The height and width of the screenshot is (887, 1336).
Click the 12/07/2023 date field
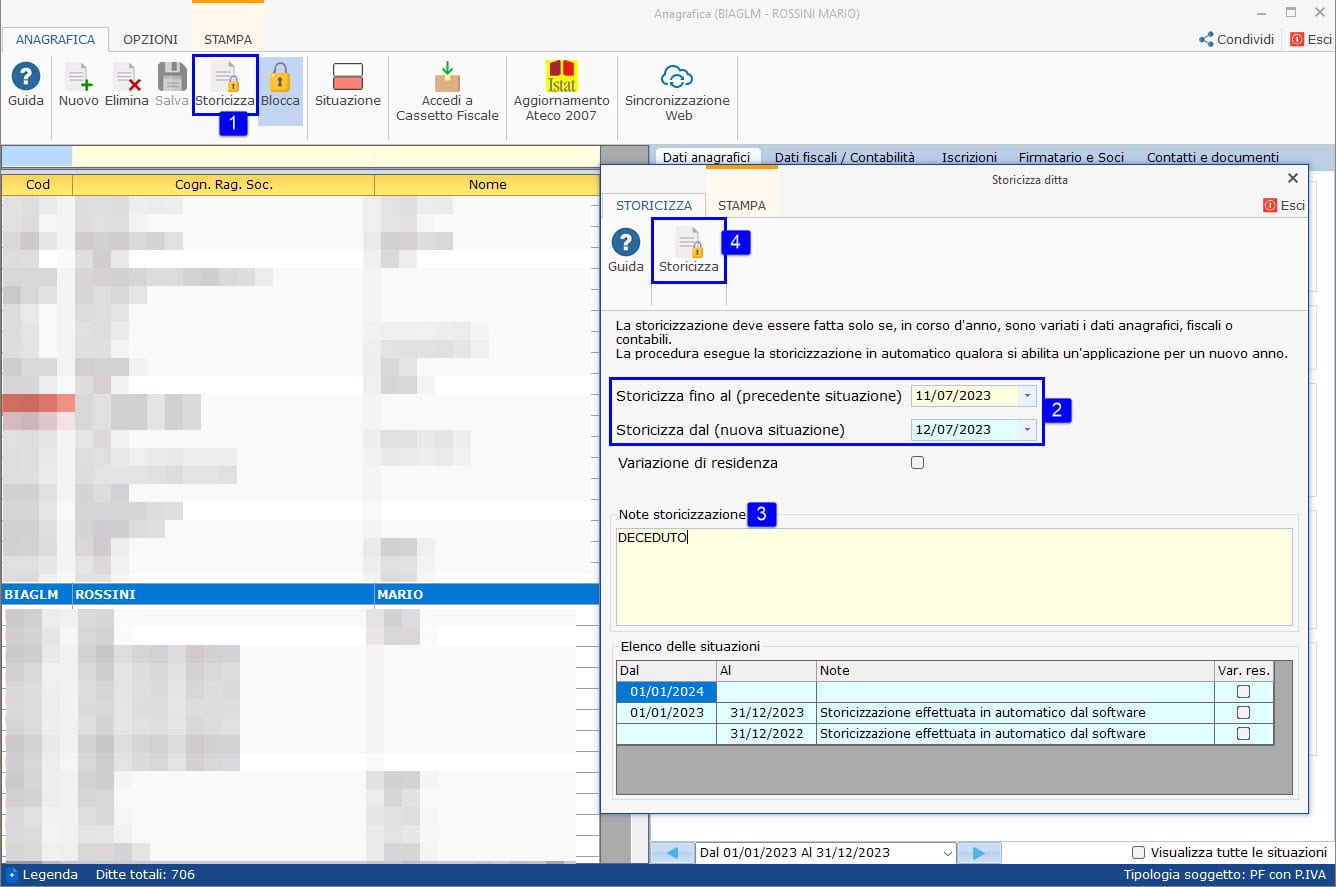tap(965, 430)
